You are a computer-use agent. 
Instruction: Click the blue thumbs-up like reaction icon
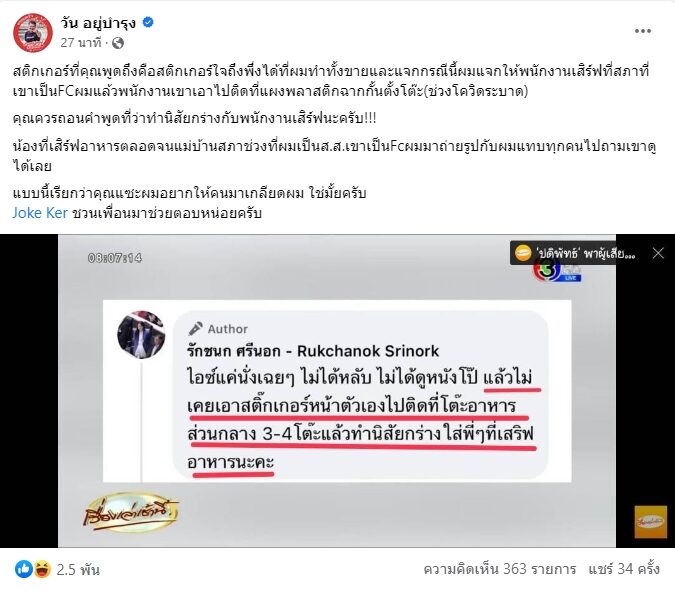tap(24, 569)
